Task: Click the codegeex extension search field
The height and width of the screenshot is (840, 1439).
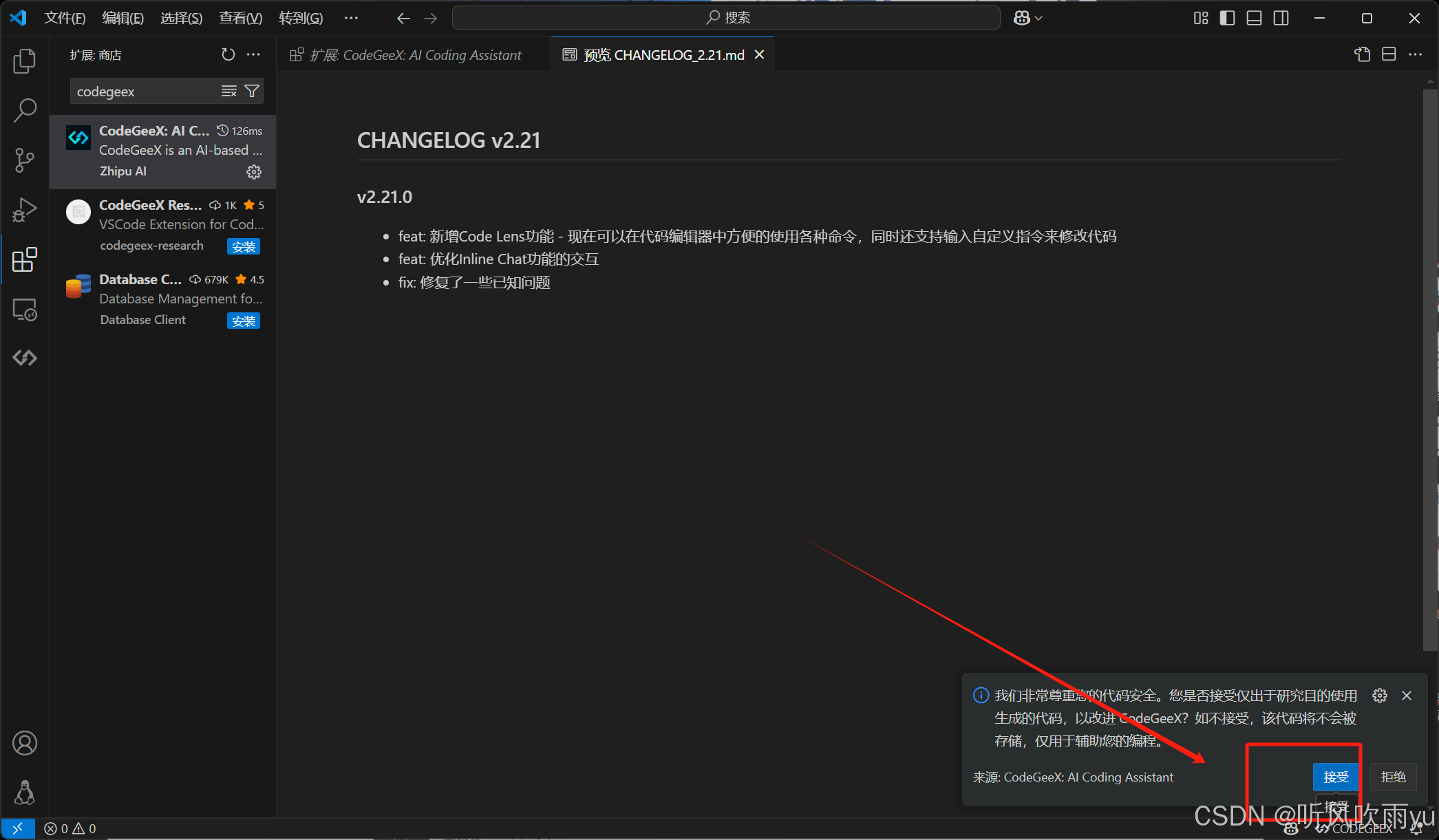Action: point(145,91)
